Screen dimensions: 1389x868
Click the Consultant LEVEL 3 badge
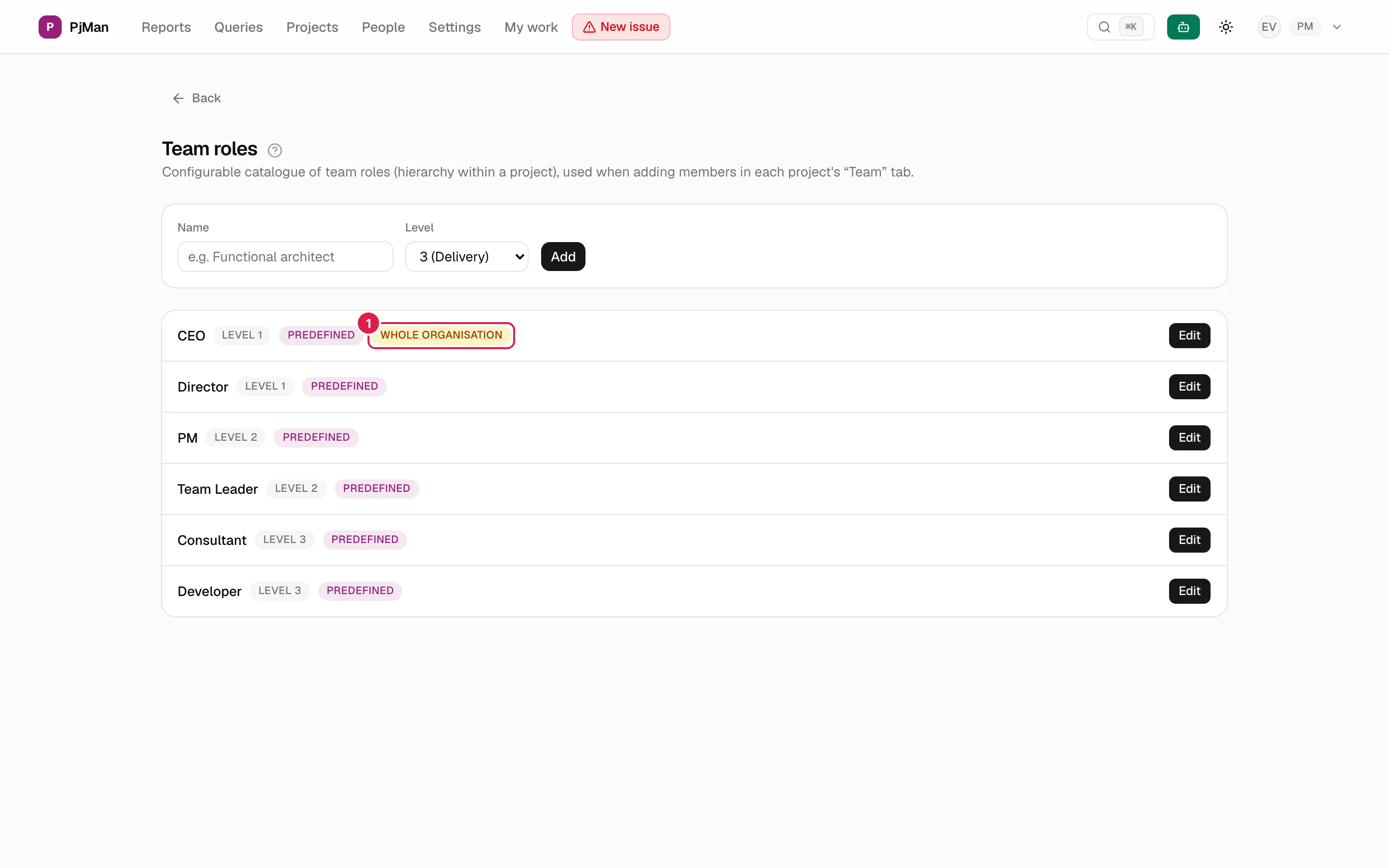pyautogui.click(x=285, y=540)
